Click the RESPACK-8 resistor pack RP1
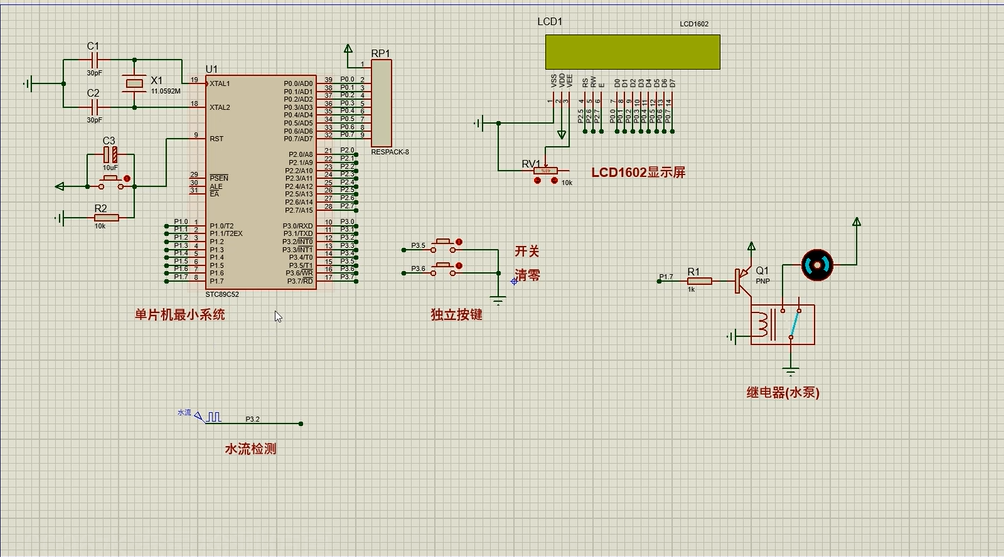The image size is (1004, 557). coord(381,102)
